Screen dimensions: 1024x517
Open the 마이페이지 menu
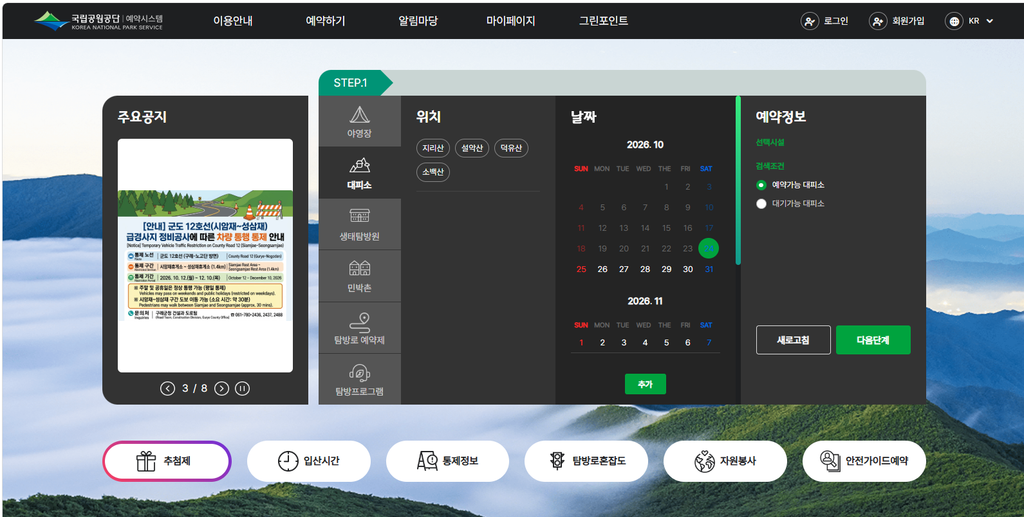click(511, 21)
